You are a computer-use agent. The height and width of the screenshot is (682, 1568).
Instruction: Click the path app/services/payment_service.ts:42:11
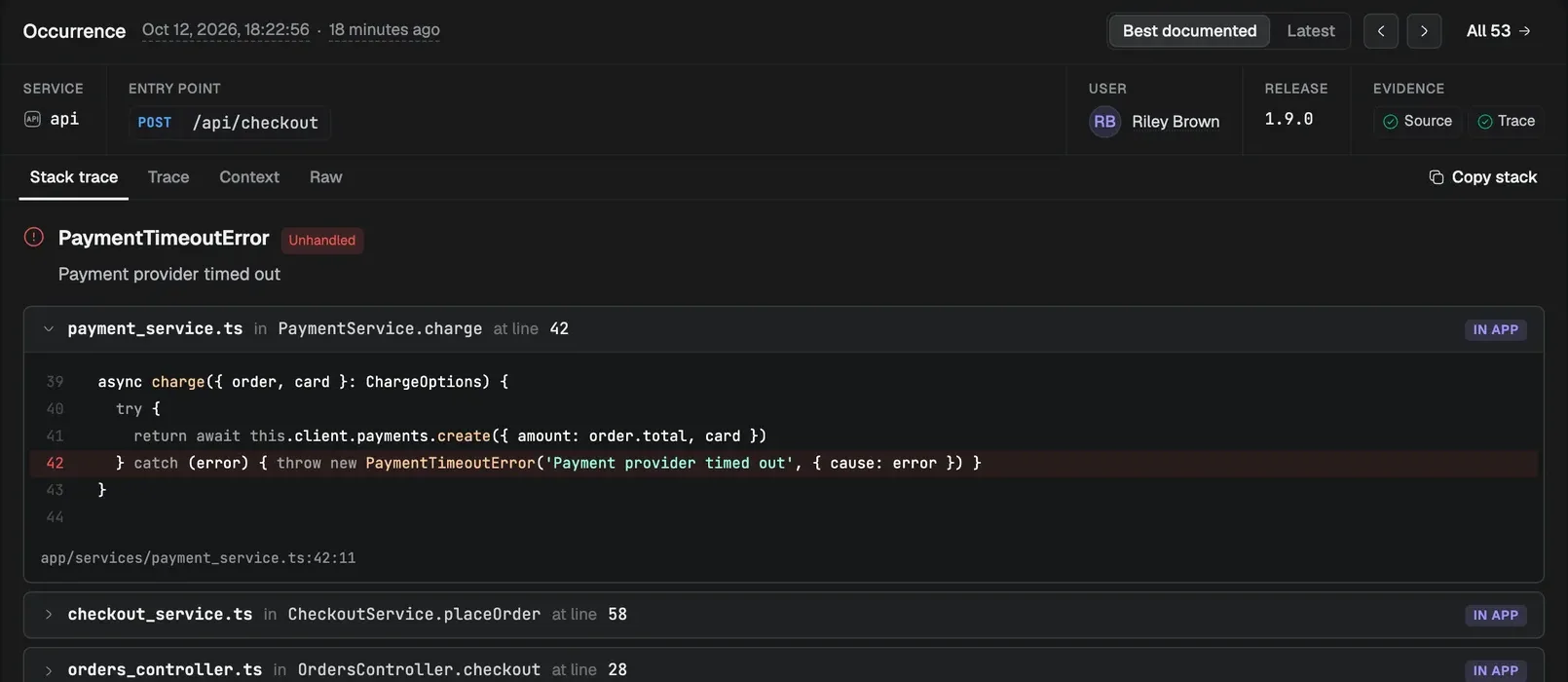point(198,558)
